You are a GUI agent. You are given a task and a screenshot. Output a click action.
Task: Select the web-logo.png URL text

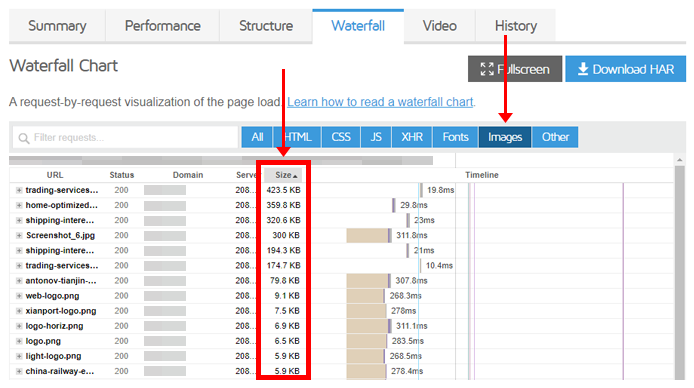[x=52, y=296]
